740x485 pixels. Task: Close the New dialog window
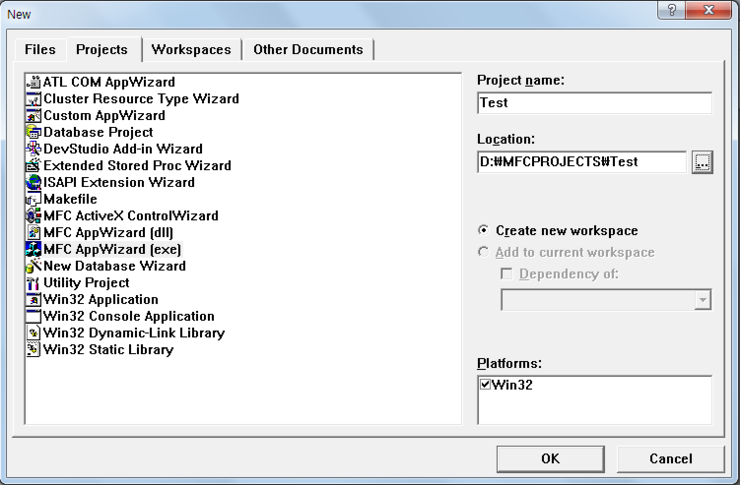click(x=708, y=10)
